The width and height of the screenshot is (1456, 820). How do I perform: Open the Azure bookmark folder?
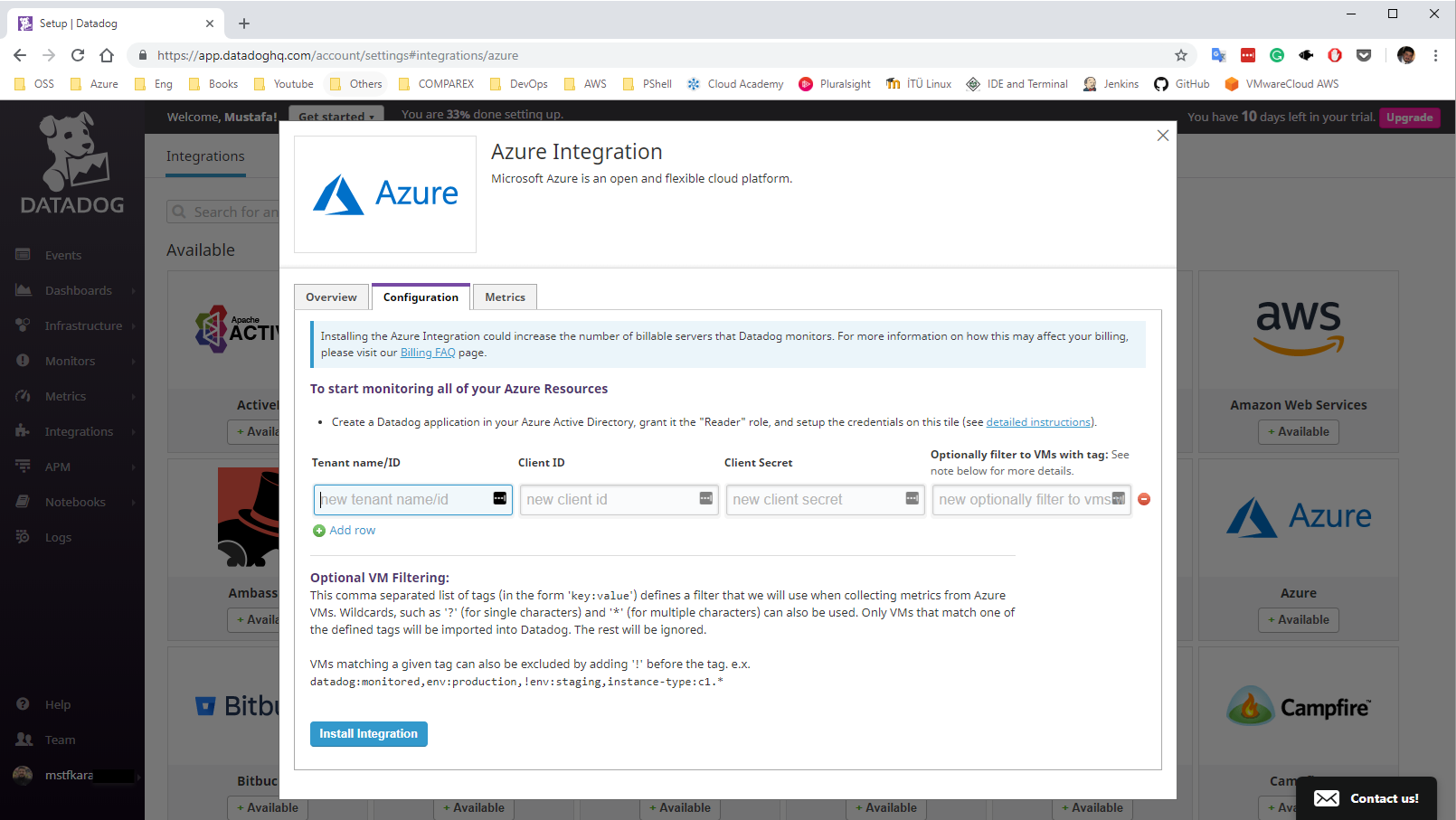[94, 84]
